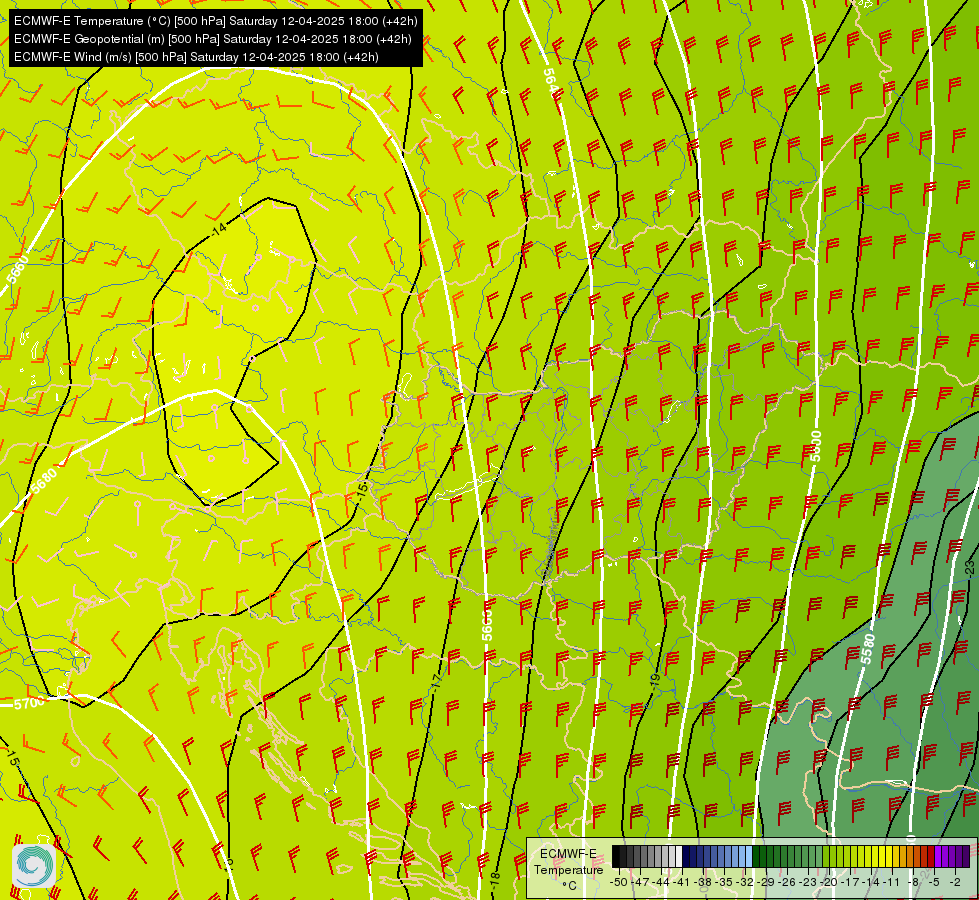Viewport: 979px width, 900px height.
Task: Click the -20 legend tick label
Action: coord(829,882)
